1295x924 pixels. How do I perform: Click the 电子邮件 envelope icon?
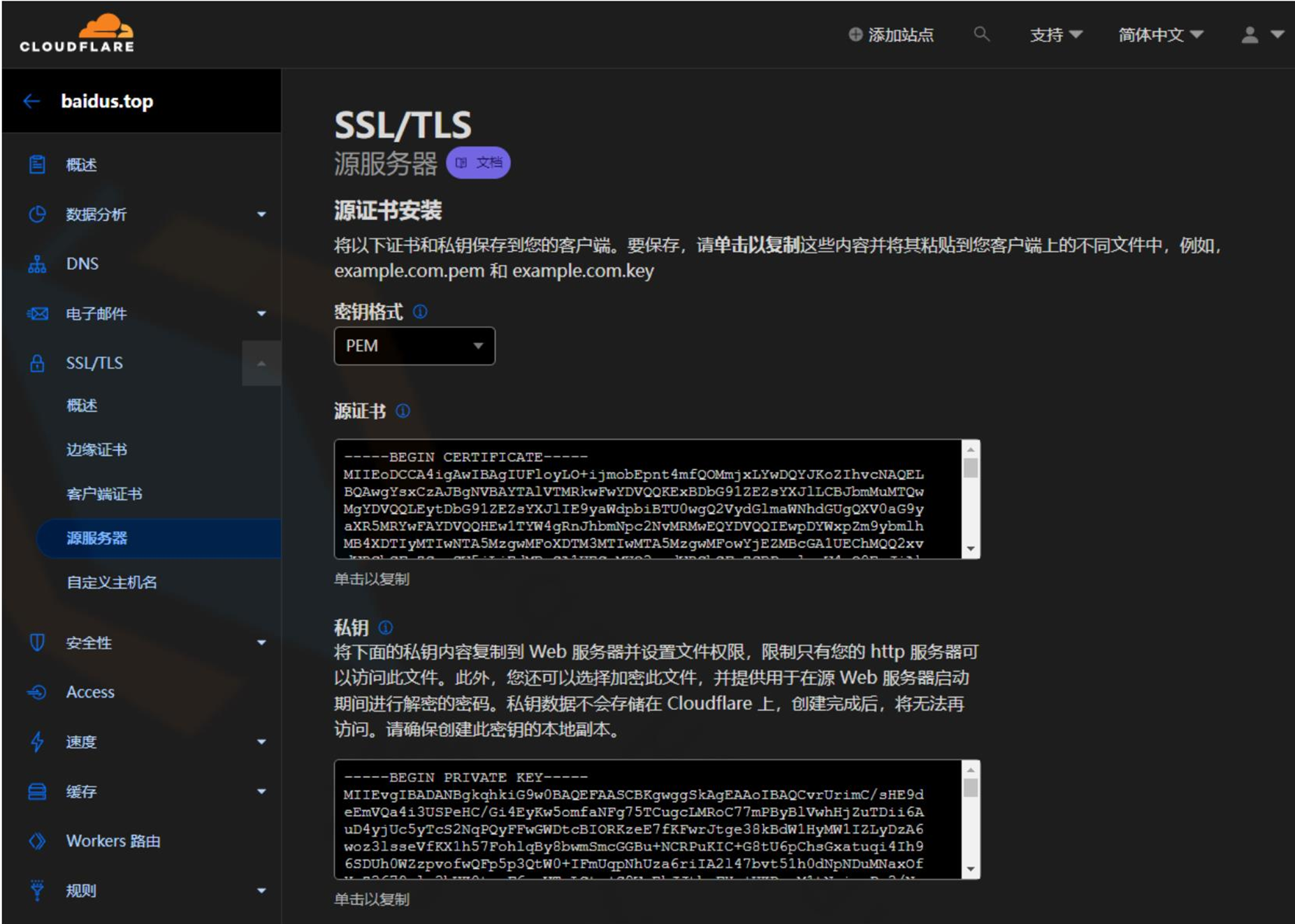coord(37,314)
